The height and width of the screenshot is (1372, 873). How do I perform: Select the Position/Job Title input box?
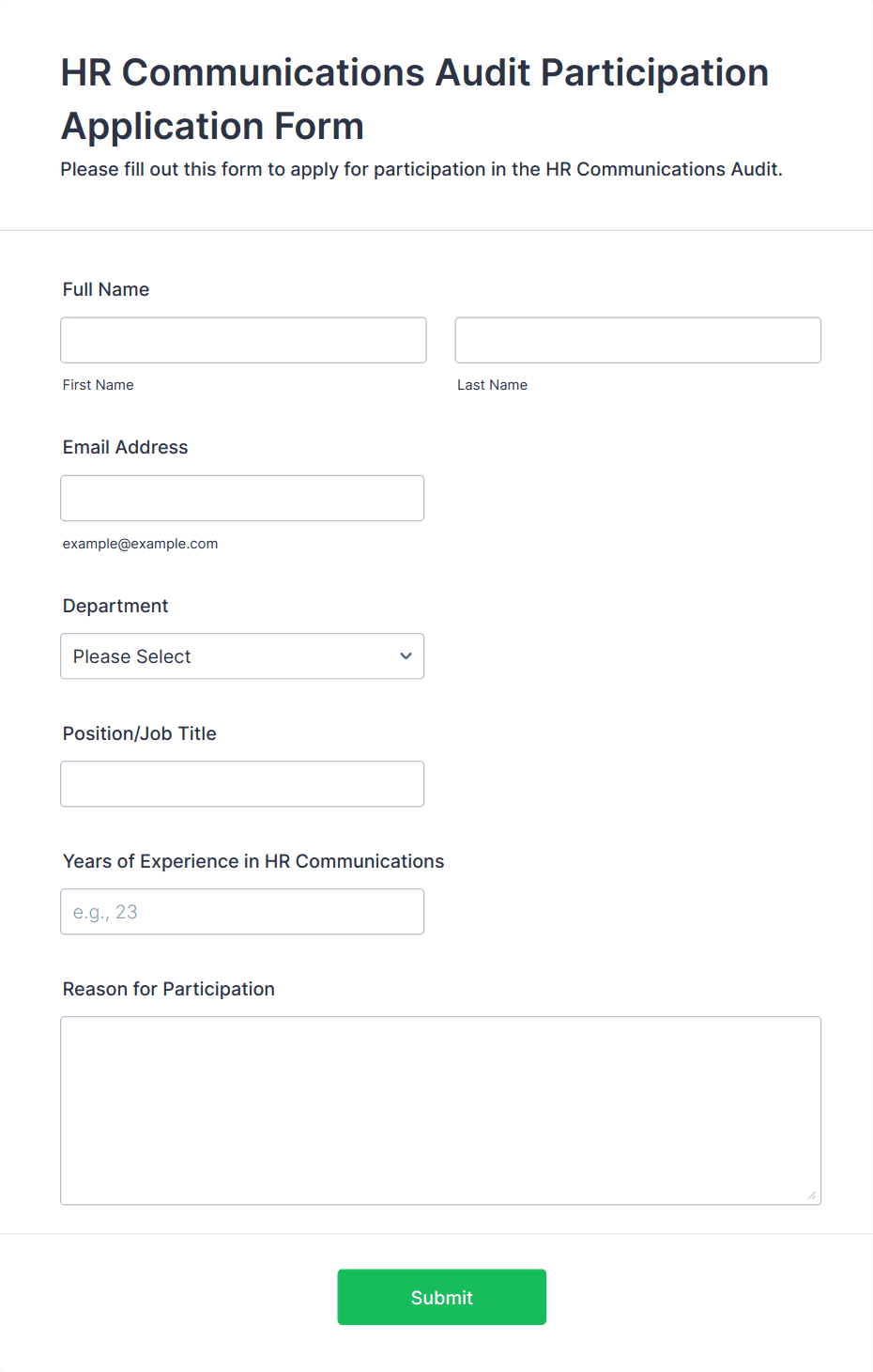[x=242, y=784]
